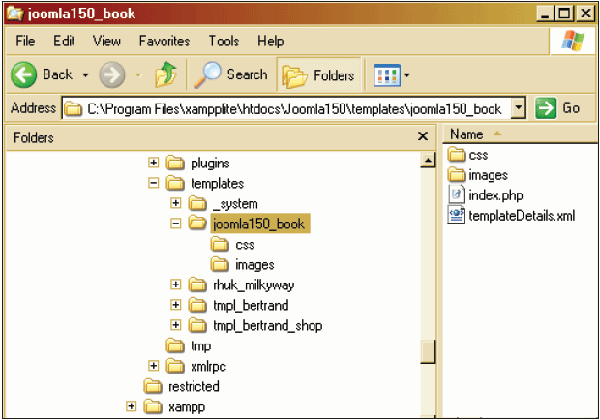600x420 pixels.
Task: Select templates folder in tree
Action: pyautogui.click(x=217, y=184)
